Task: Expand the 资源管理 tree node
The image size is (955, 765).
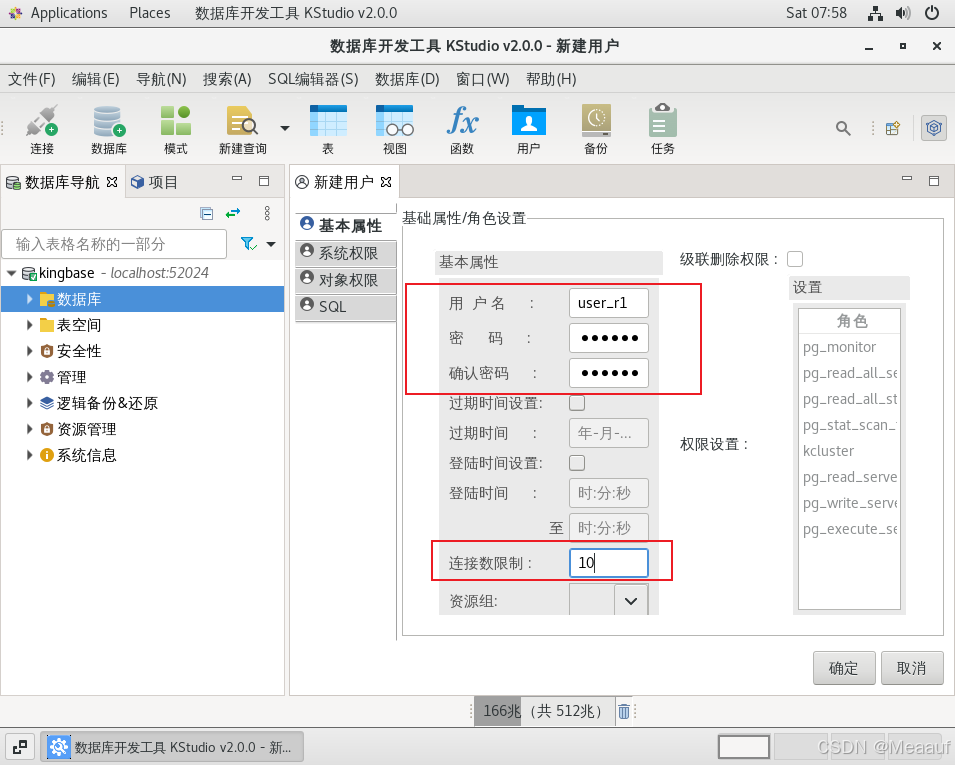Action: (29, 429)
